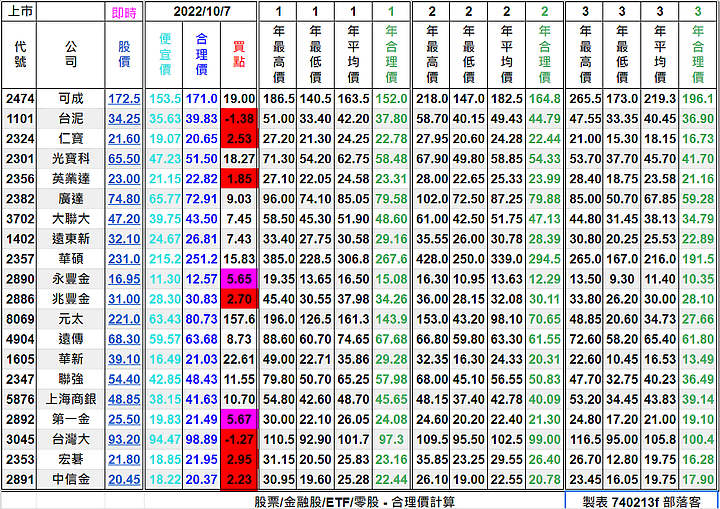Select stock code 8069 cell
The image size is (720, 509).
20,319
